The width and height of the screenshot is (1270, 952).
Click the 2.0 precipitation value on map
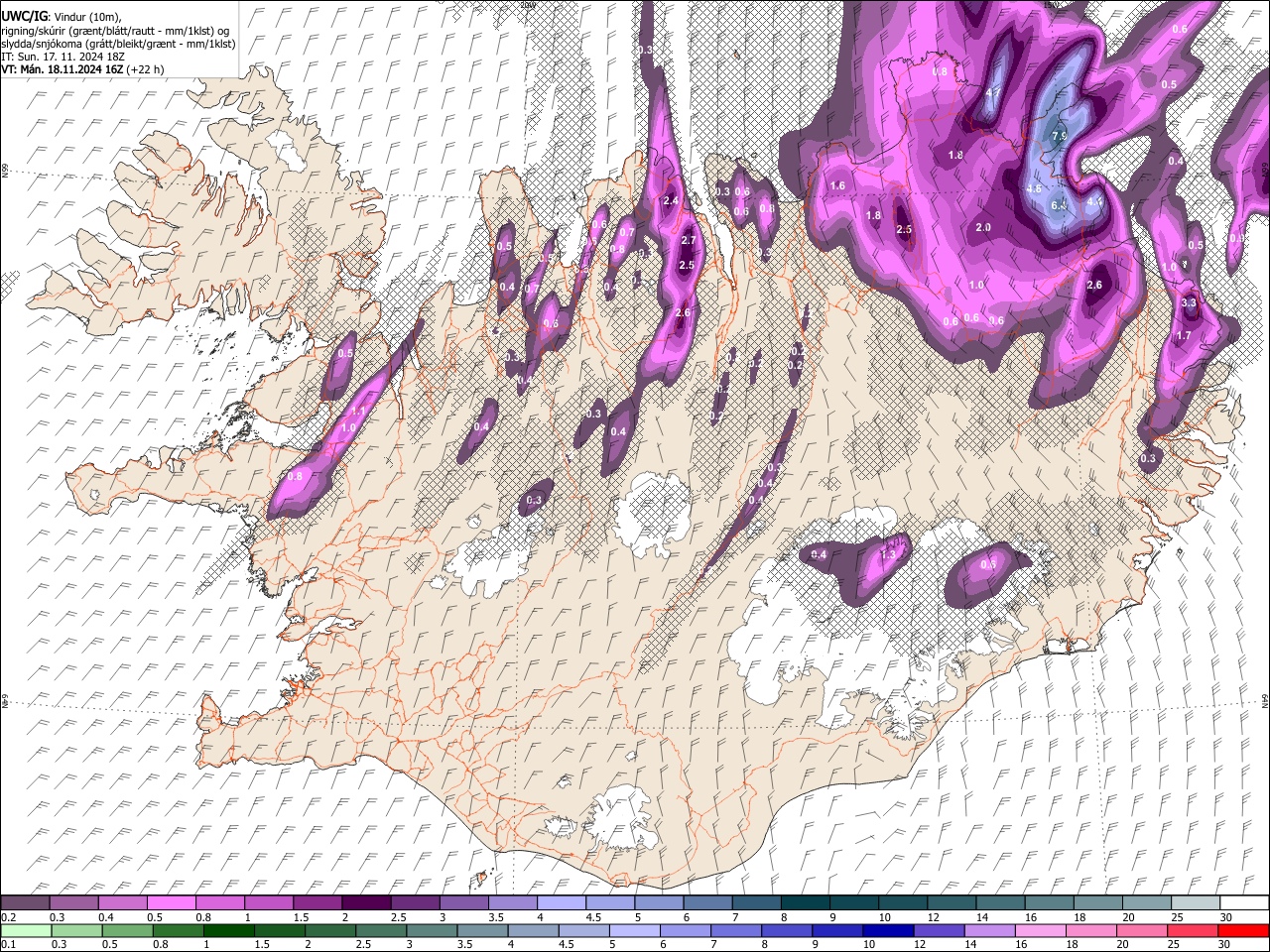(983, 227)
